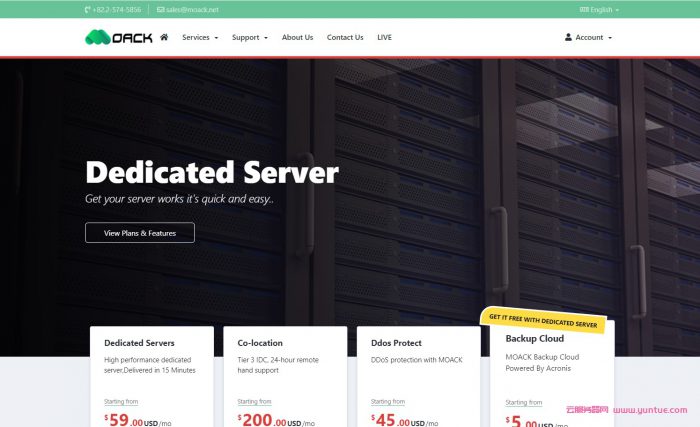Click the MOACK logo
This screenshot has width=700, height=427.
118,37
